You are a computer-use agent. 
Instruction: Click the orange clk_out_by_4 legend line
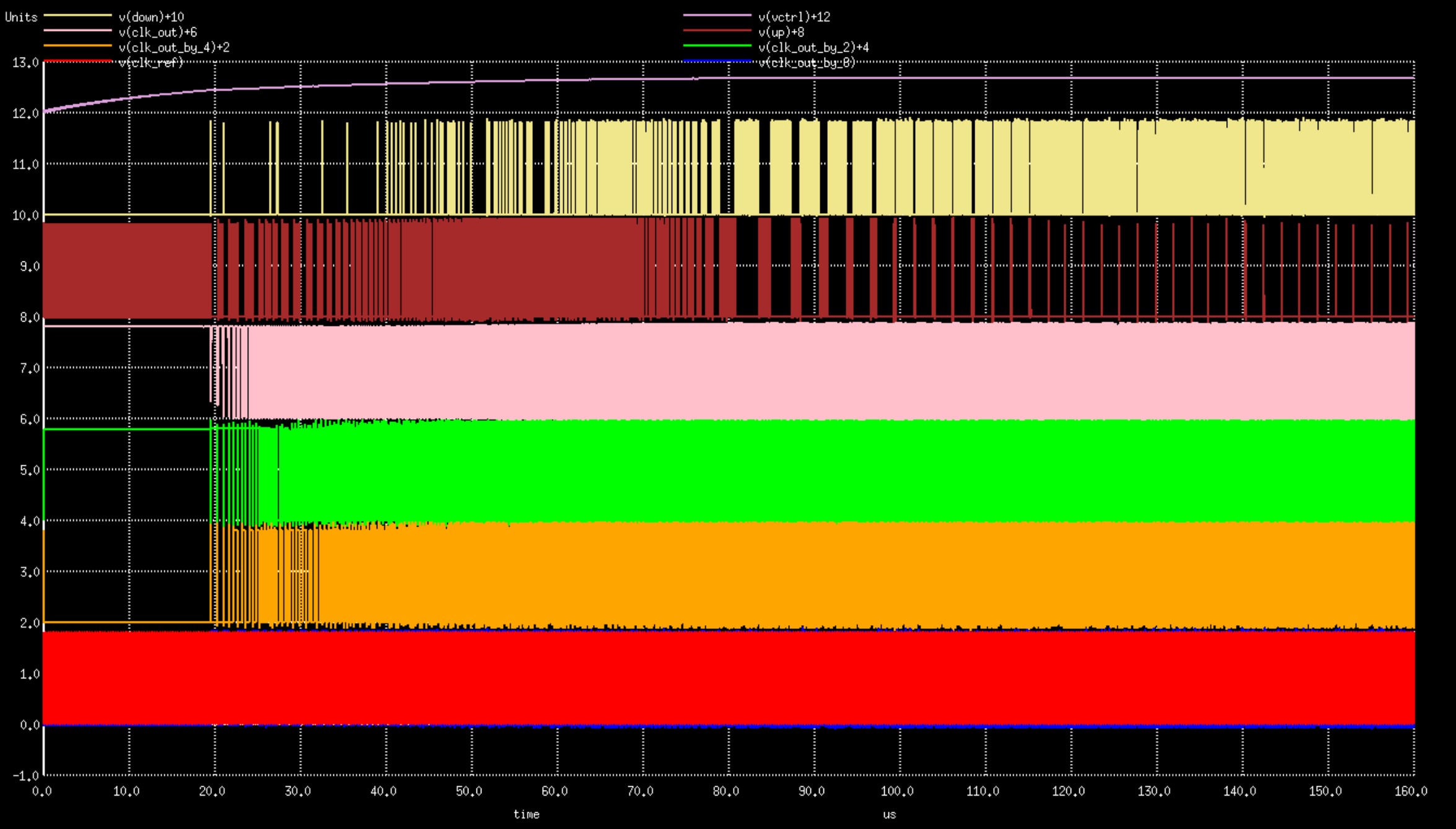pyautogui.click(x=77, y=46)
